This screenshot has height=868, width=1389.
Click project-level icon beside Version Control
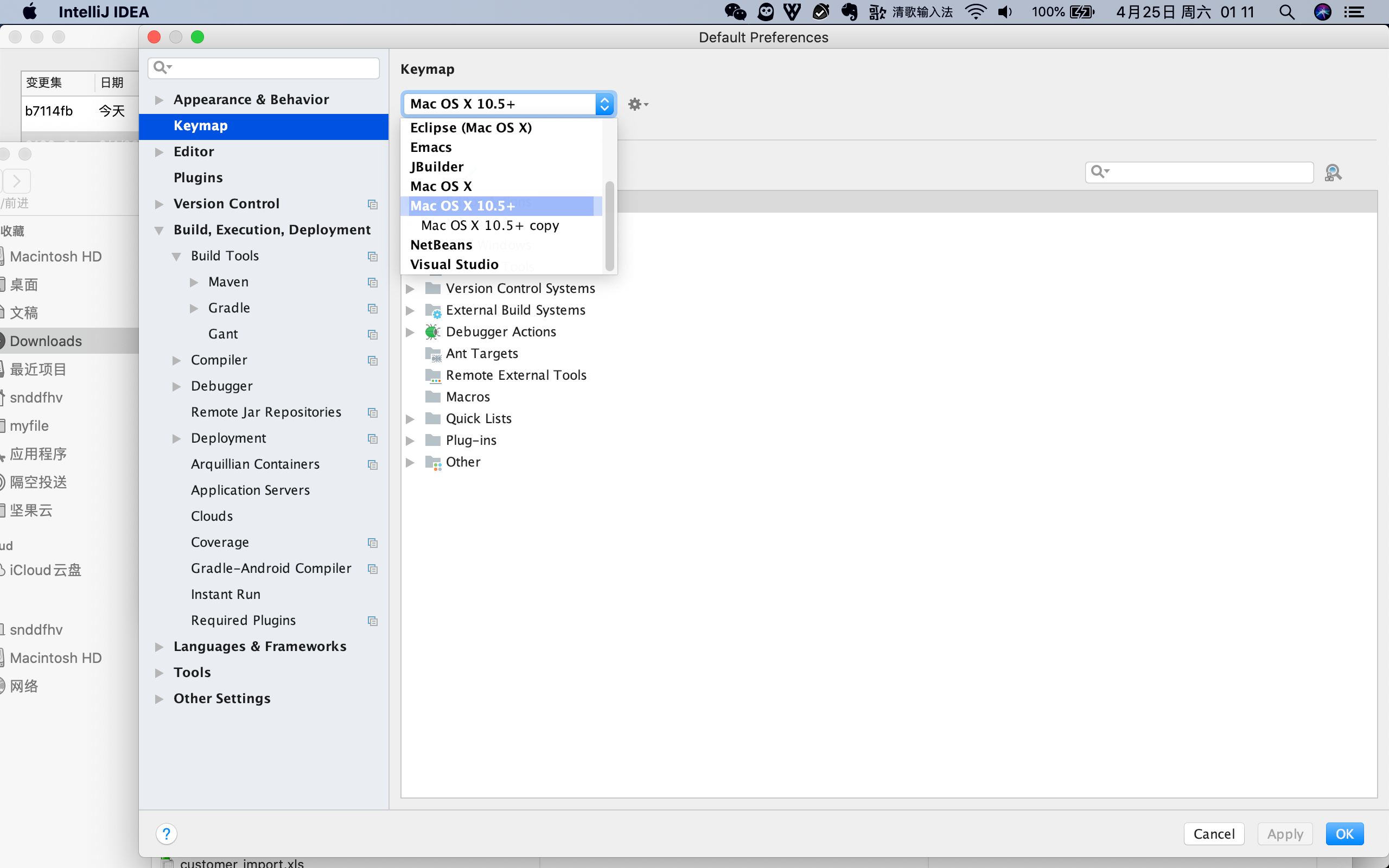click(373, 205)
